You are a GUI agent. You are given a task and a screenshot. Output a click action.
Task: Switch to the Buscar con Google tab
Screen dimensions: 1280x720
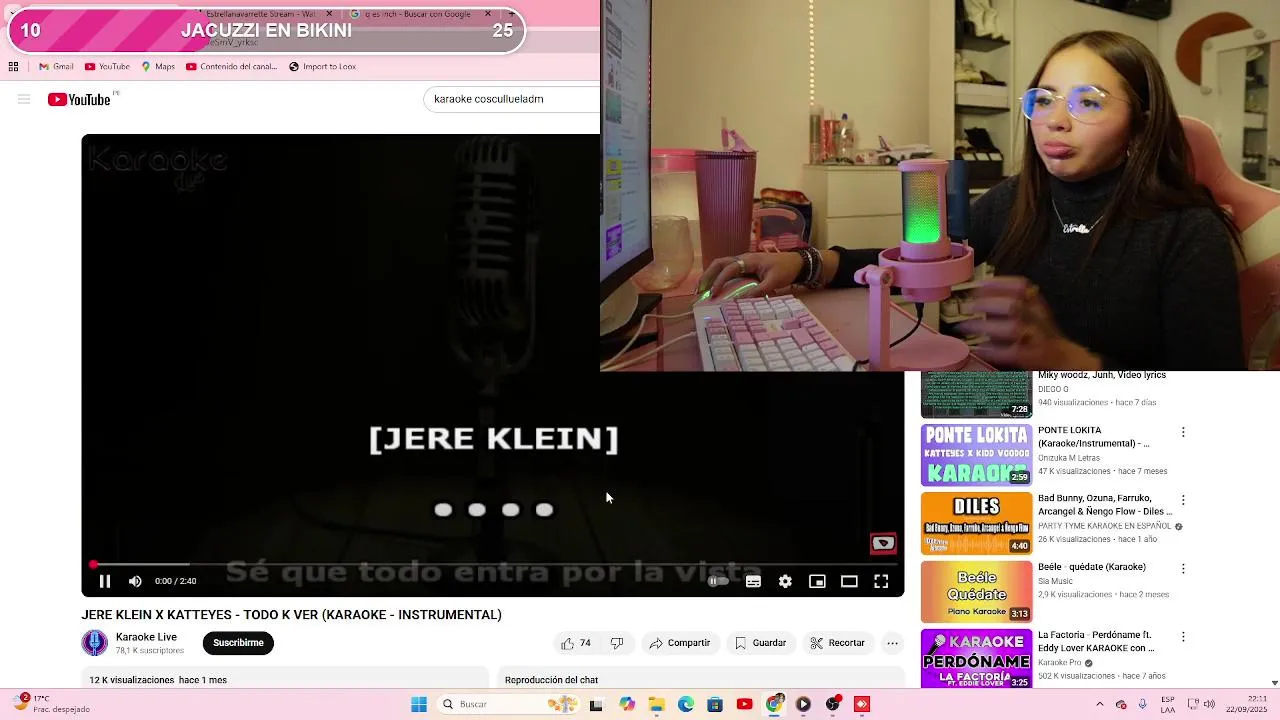[418, 14]
